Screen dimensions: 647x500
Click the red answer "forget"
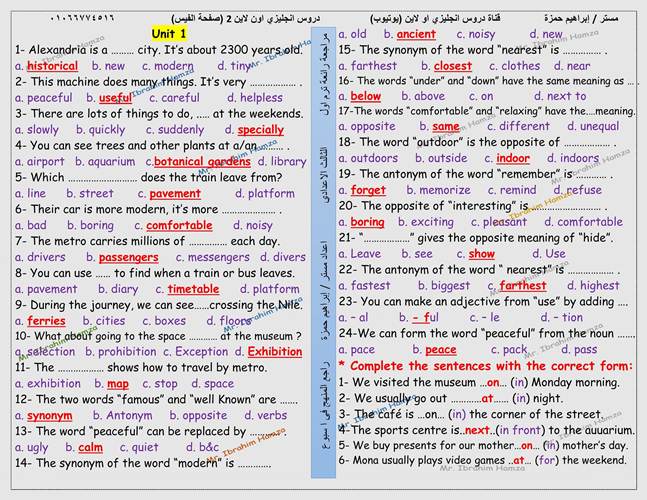click(368, 190)
